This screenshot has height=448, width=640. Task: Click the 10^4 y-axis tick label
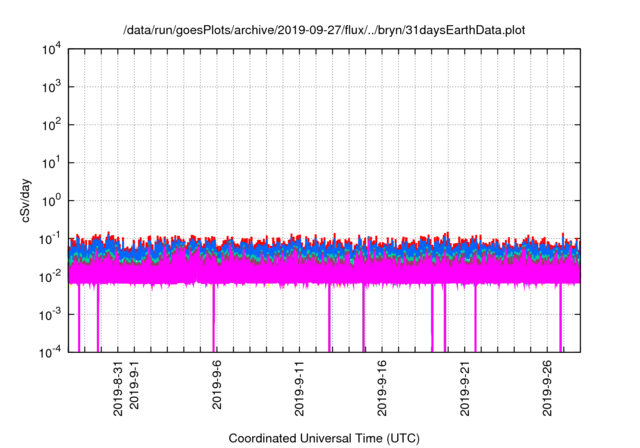[x=51, y=50]
